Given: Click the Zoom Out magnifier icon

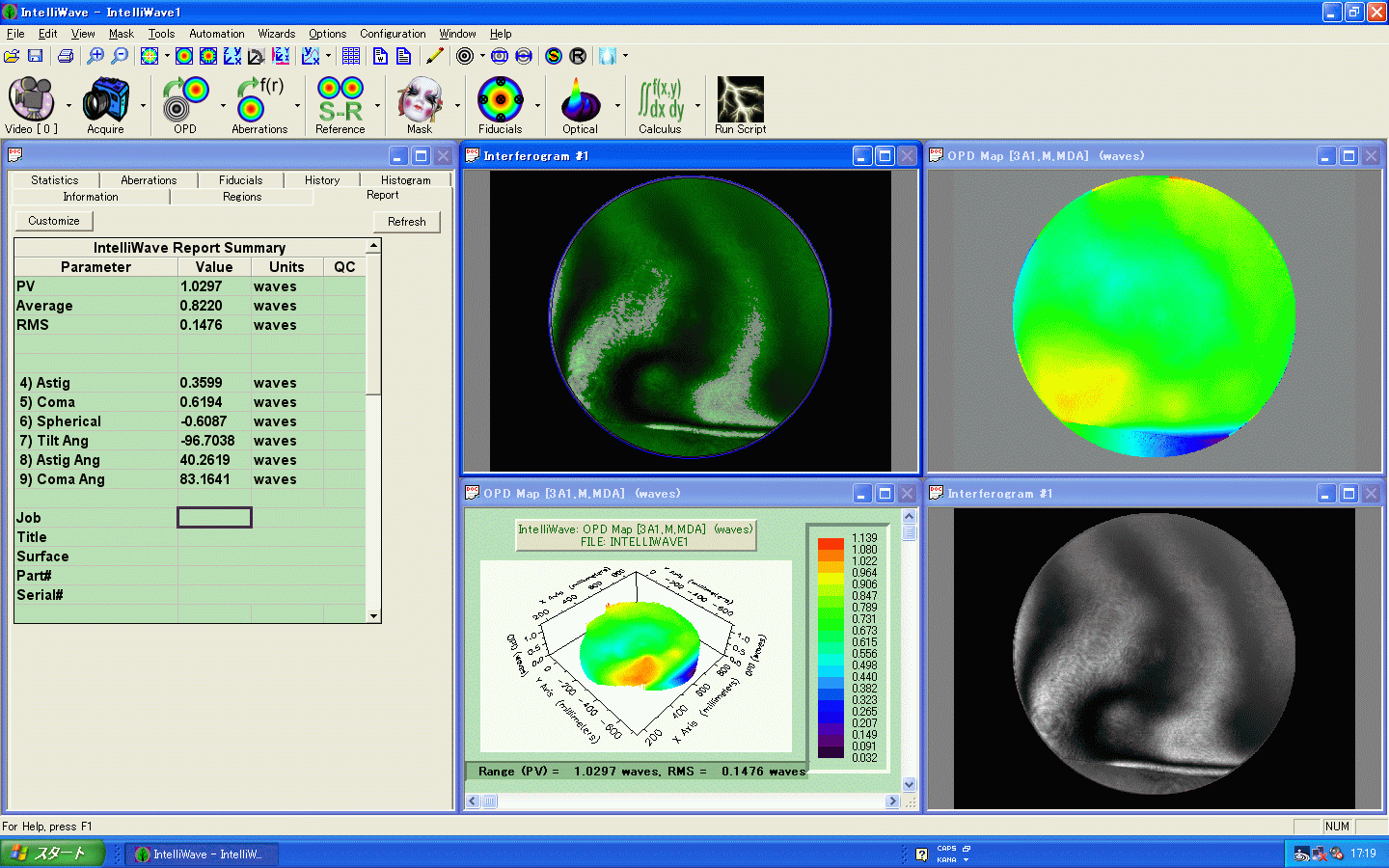Looking at the screenshot, I should 120,56.
